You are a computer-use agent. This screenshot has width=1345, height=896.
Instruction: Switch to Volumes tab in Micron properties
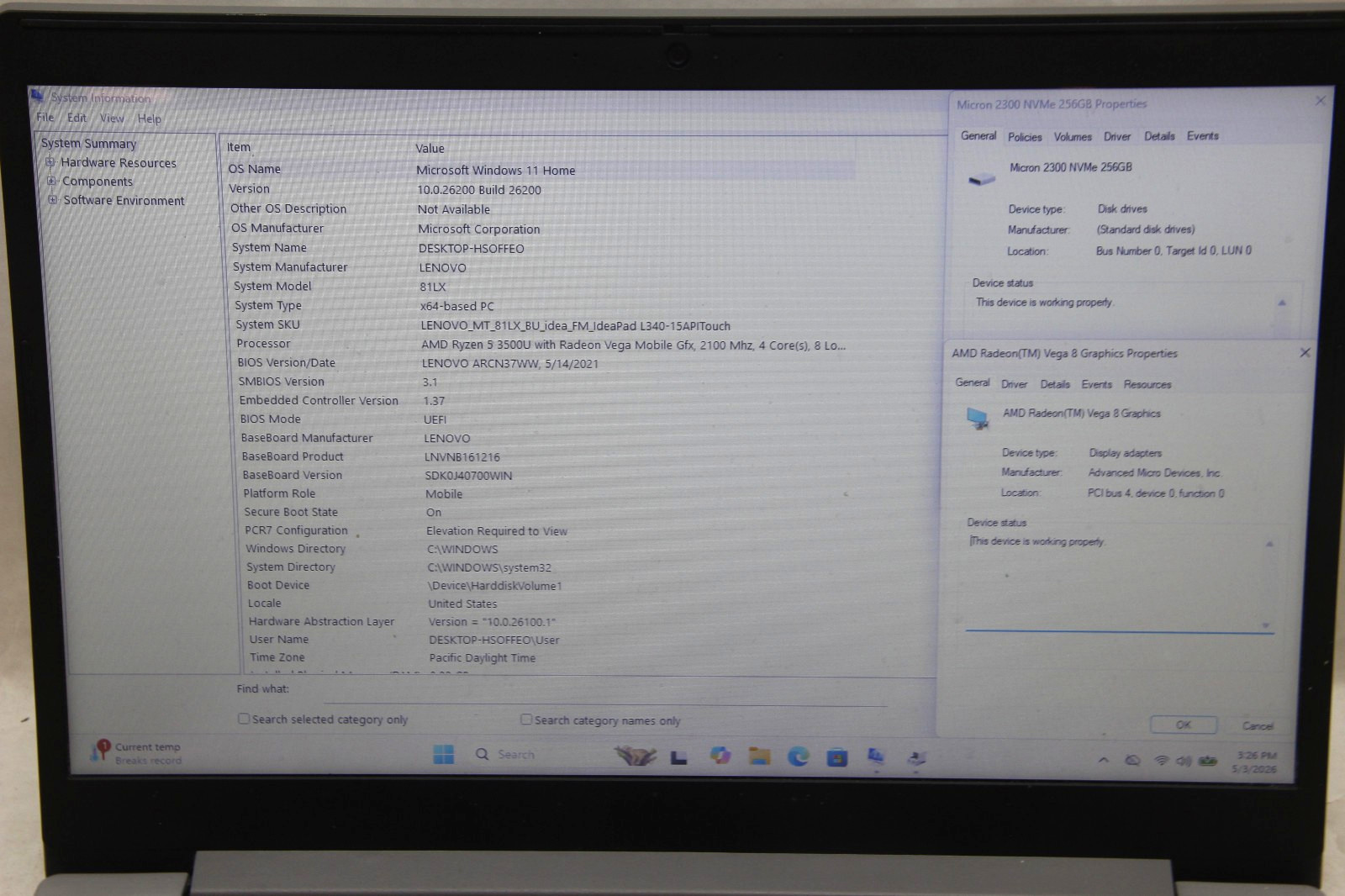[1073, 137]
